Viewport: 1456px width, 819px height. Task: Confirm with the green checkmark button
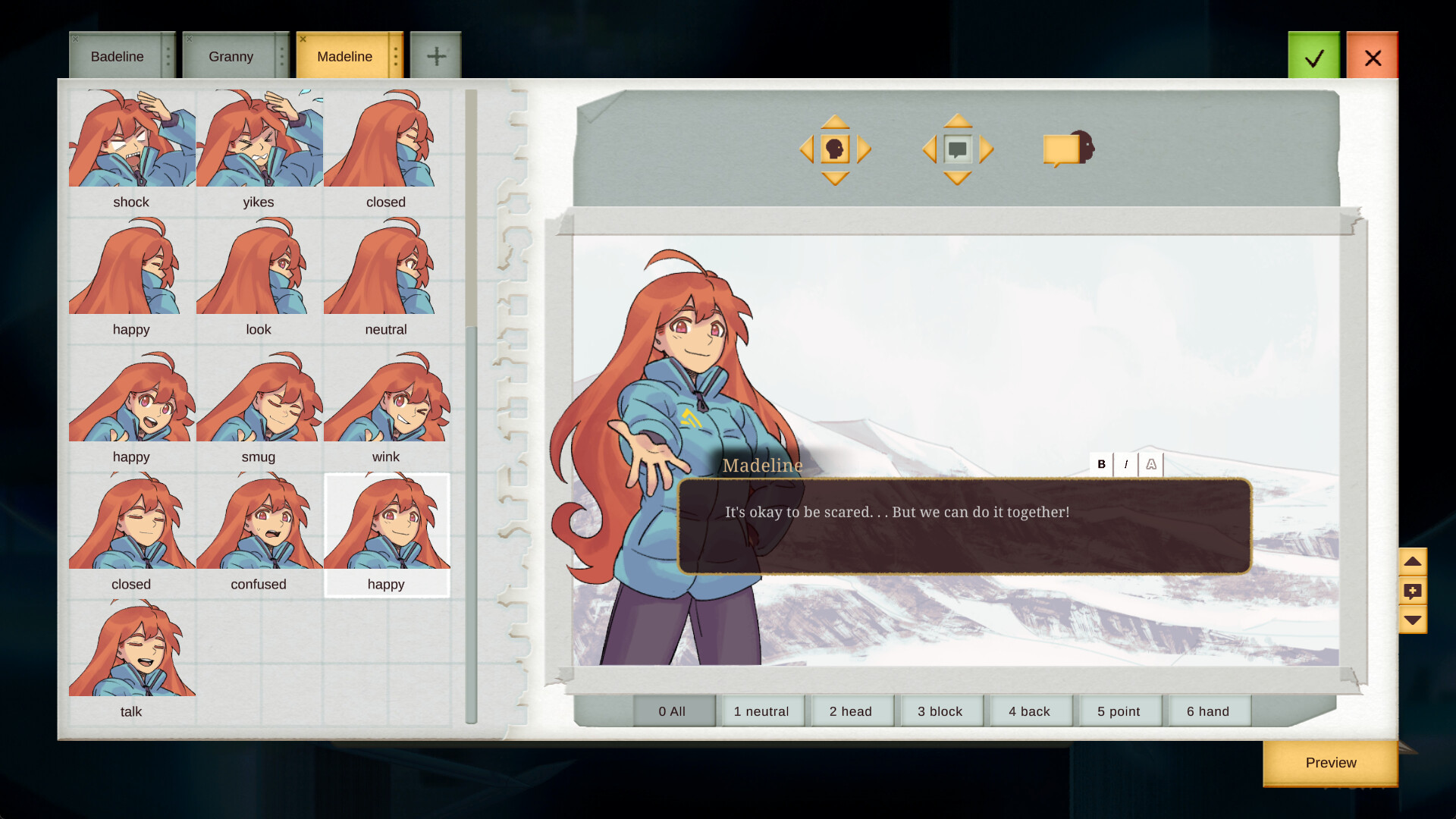1313,57
